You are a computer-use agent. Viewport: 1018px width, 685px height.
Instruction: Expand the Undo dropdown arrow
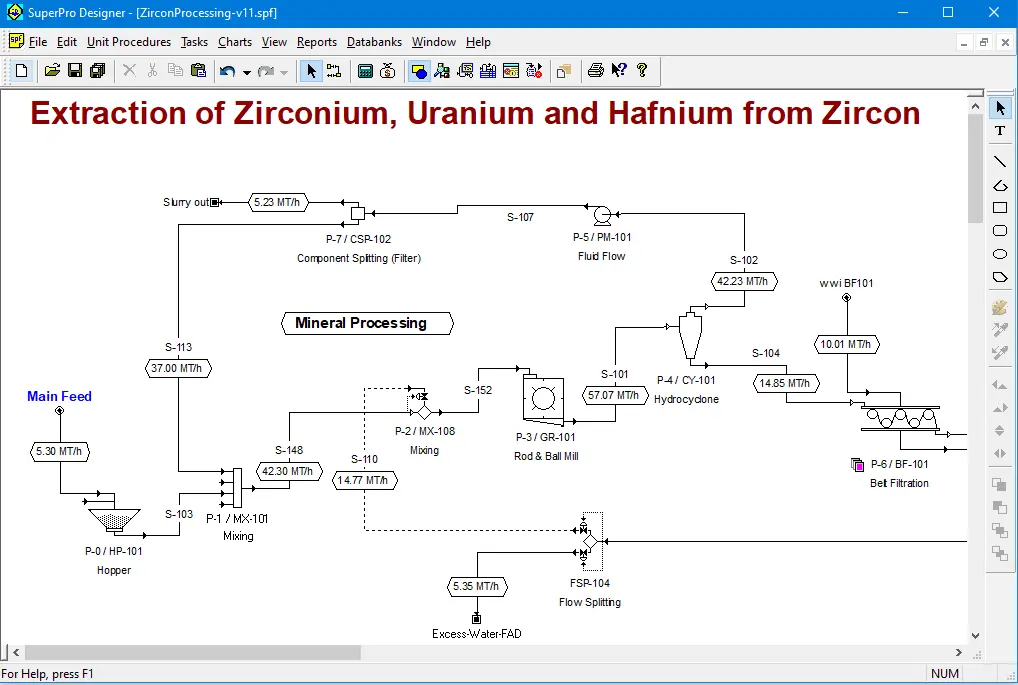pos(246,72)
